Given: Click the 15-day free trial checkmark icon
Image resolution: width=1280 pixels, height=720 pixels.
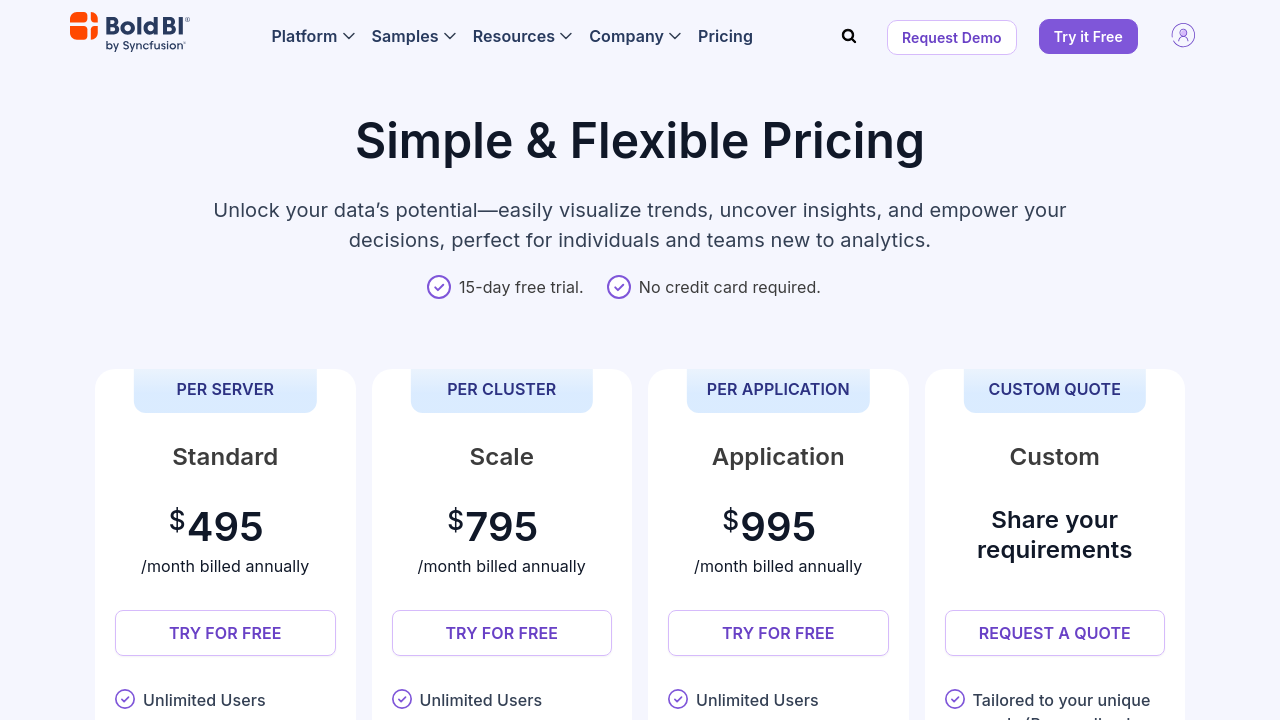Looking at the screenshot, I should point(439,287).
